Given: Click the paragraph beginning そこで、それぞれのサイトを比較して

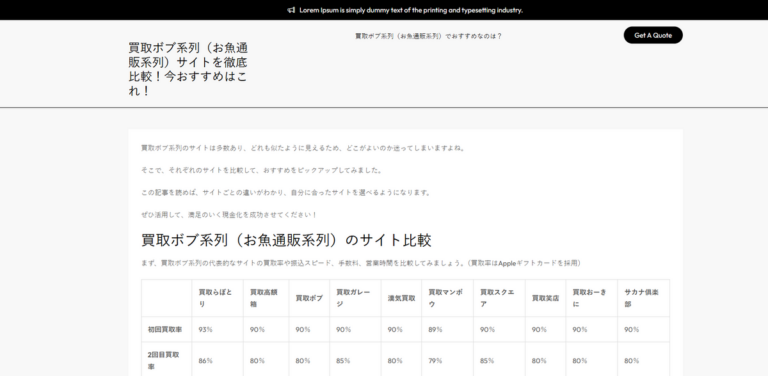Looking at the screenshot, I should tap(262, 170).
